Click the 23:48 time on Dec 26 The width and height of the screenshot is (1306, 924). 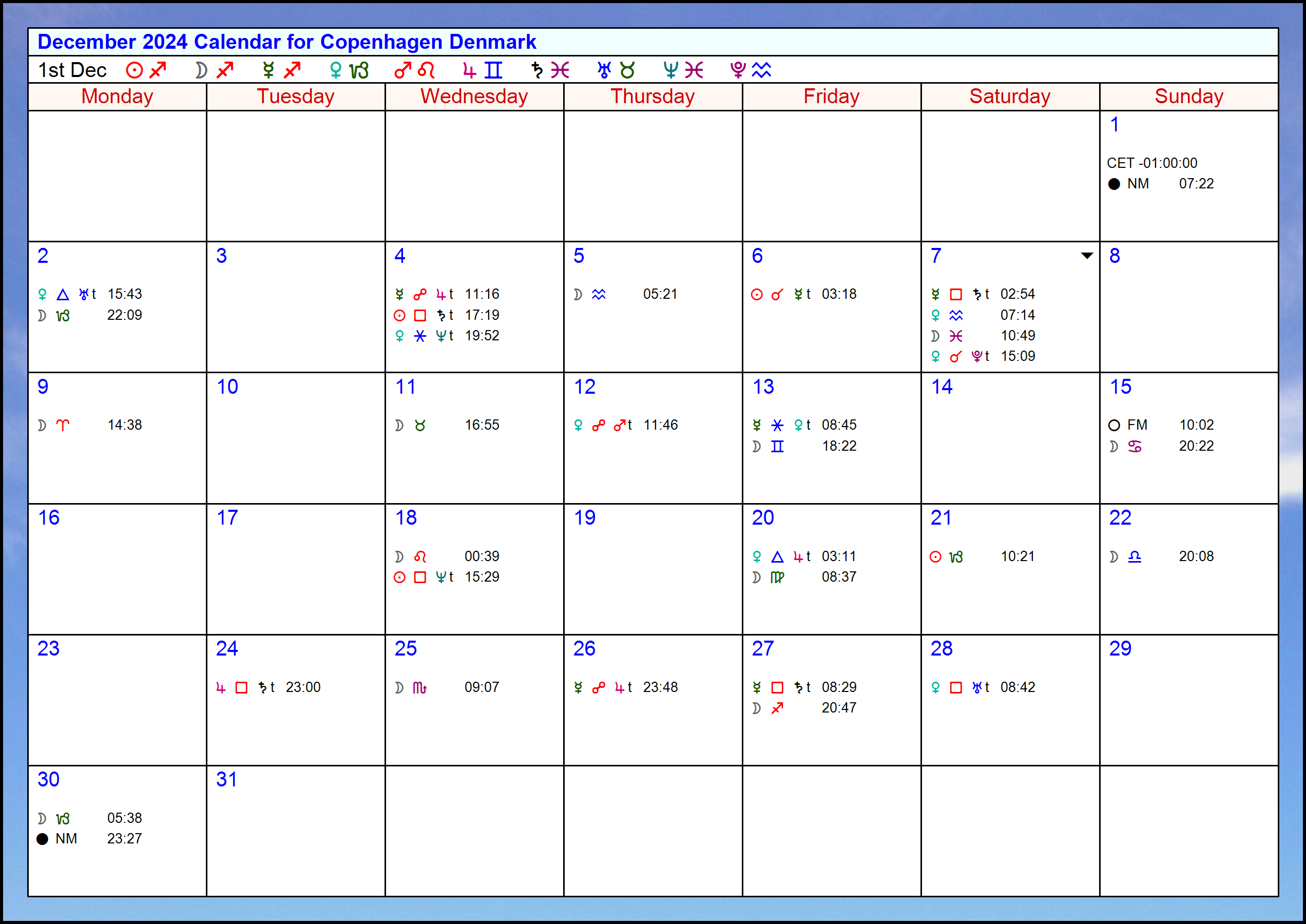point(661,687)
